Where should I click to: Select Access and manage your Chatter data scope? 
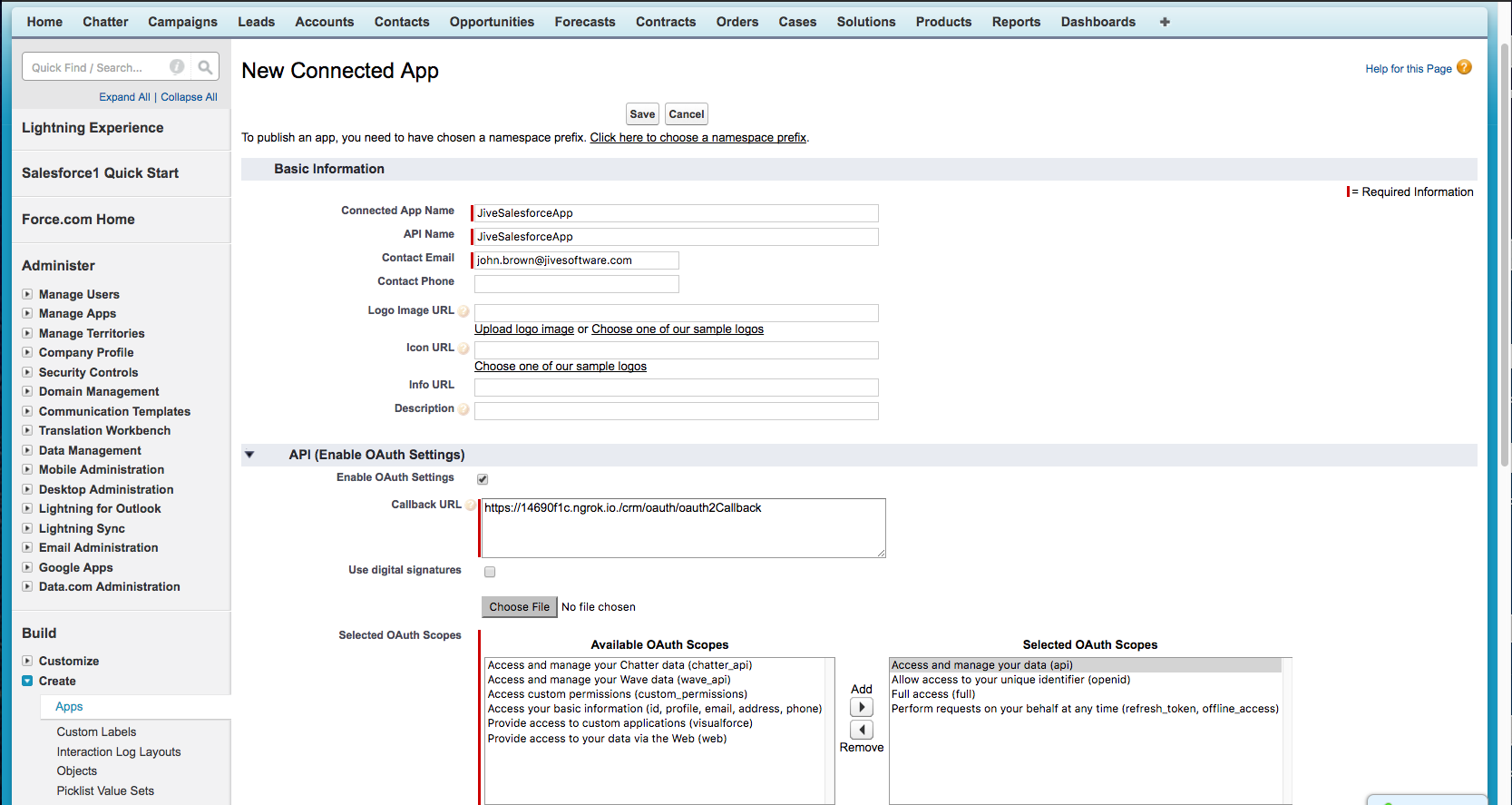click(620, 665)
